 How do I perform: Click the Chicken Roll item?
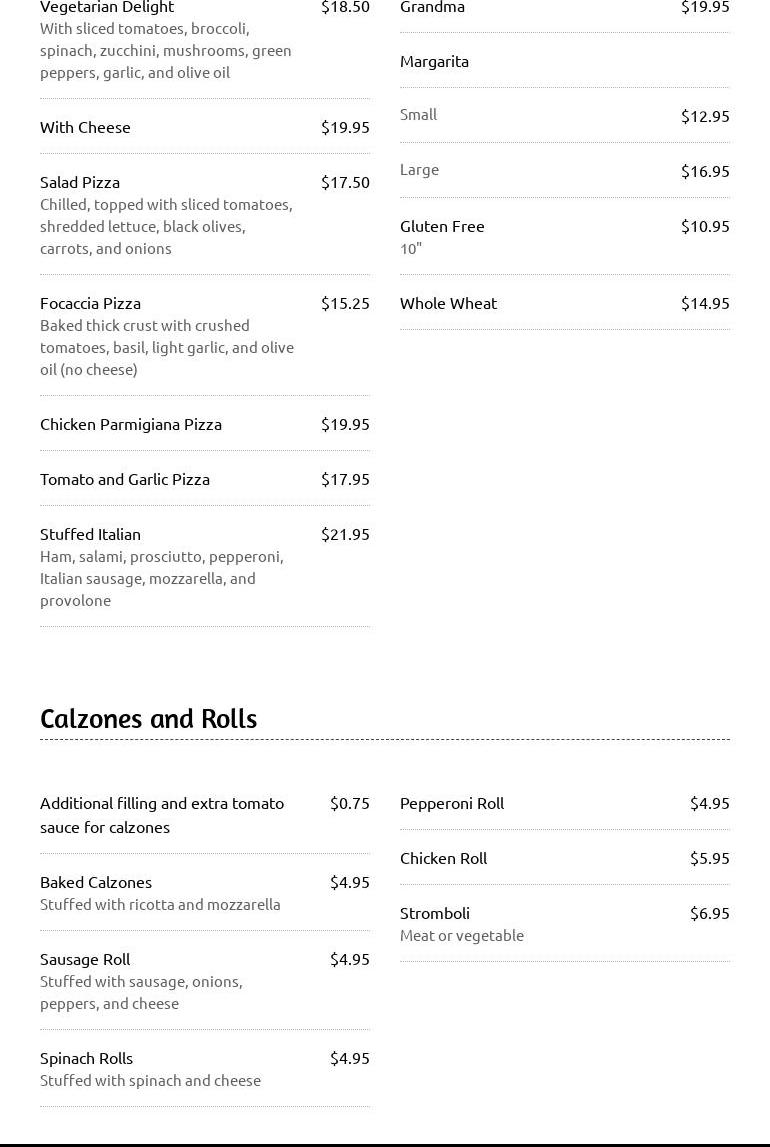pos(443,858)
